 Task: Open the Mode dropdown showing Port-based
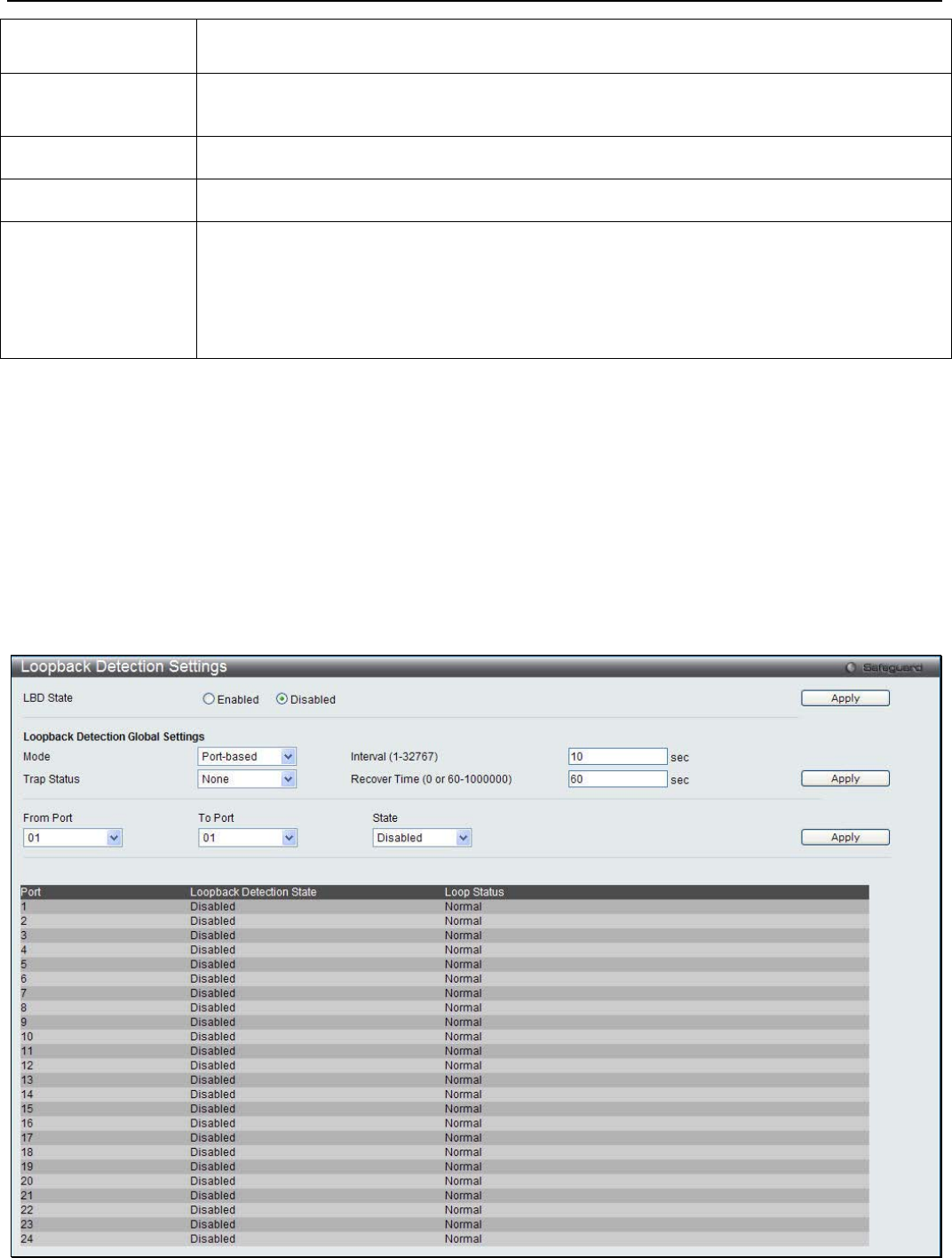coord(247,757)
